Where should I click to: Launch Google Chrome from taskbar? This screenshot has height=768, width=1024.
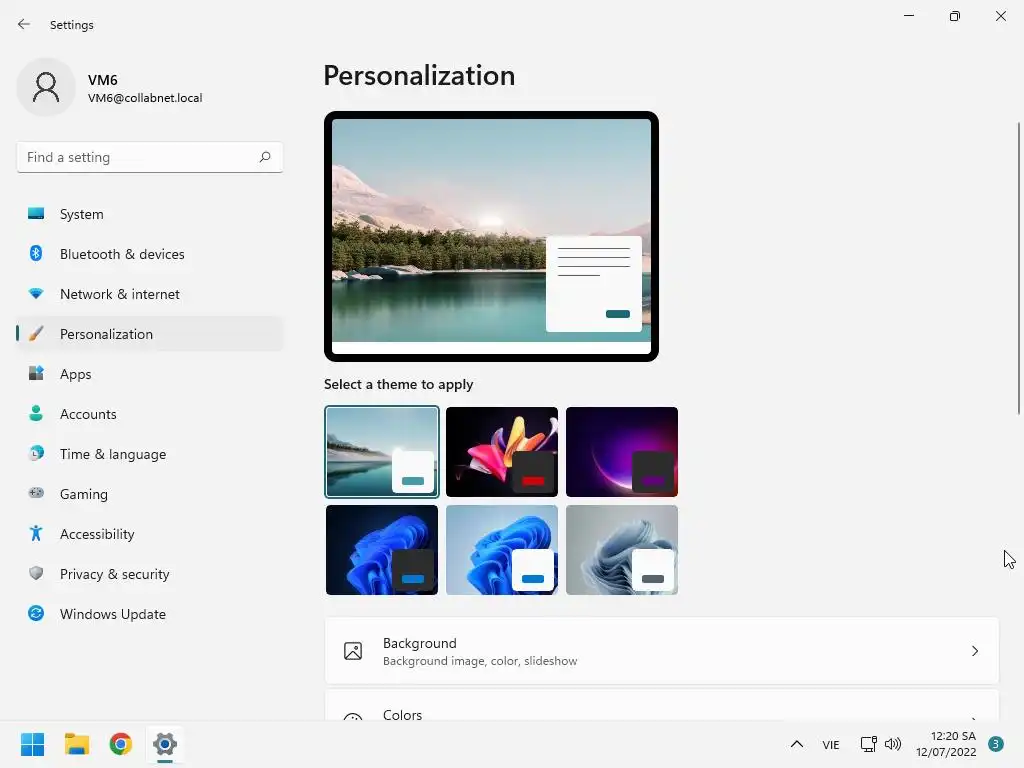tap(121, 744)
